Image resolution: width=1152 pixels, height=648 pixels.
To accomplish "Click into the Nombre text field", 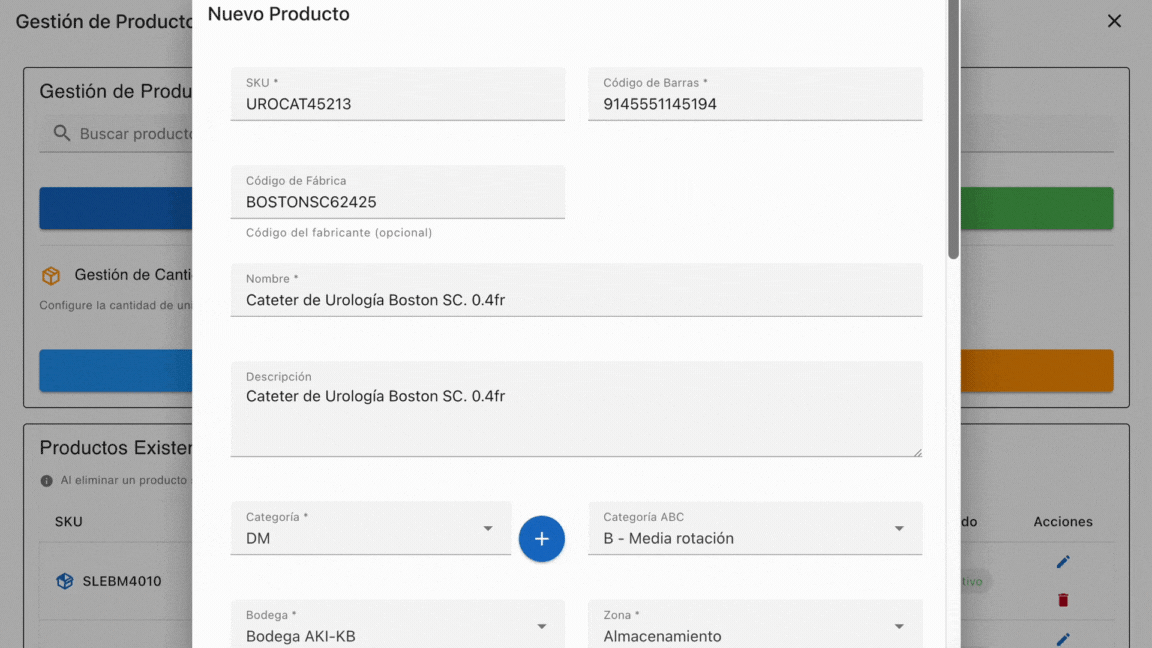I will coord(575,300).
